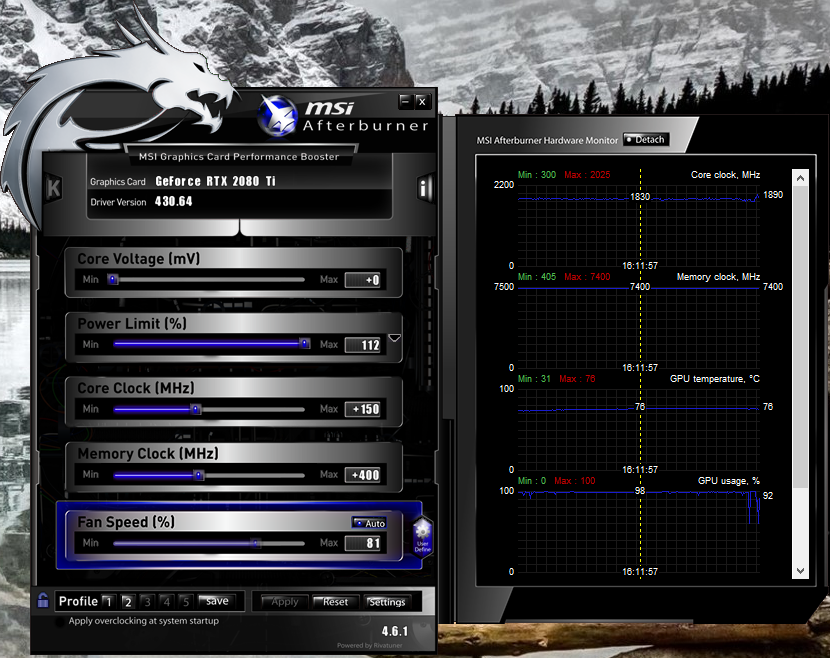Click the MSI Afterburner star logo
Viewport: 830px width, 658px height.
276,115
